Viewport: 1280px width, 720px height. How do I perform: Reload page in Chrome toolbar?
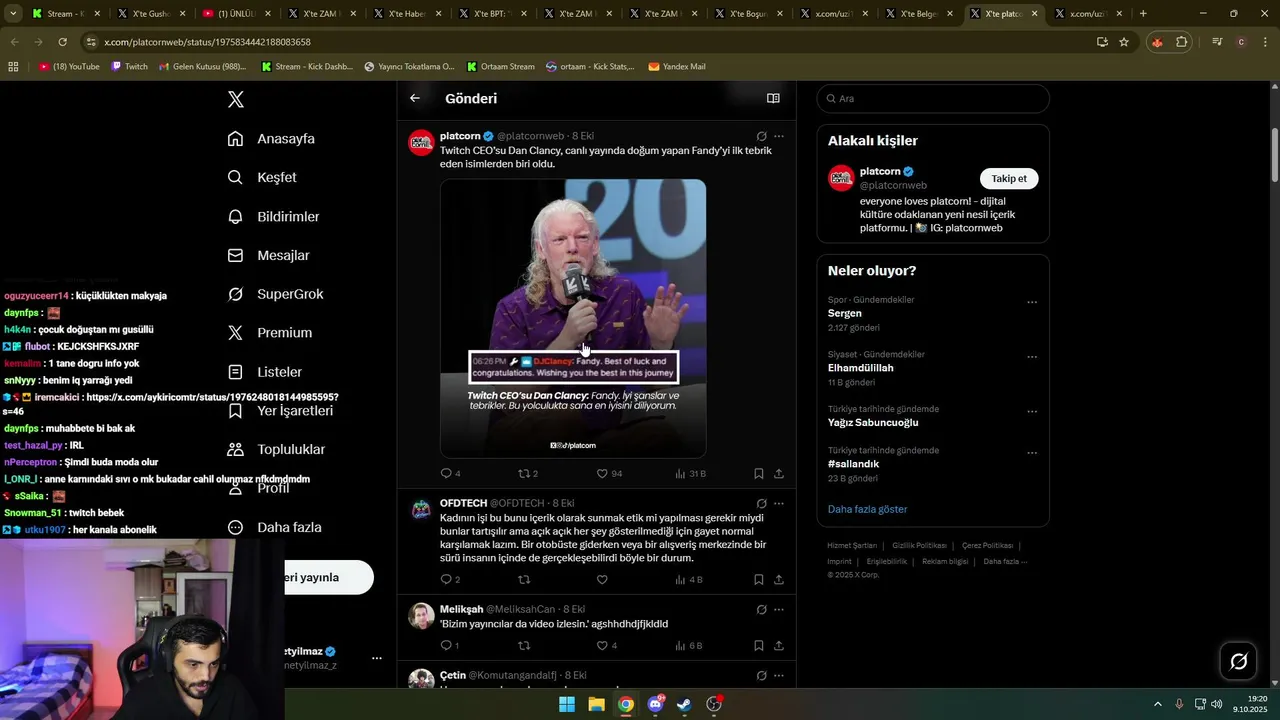point(62,42)
